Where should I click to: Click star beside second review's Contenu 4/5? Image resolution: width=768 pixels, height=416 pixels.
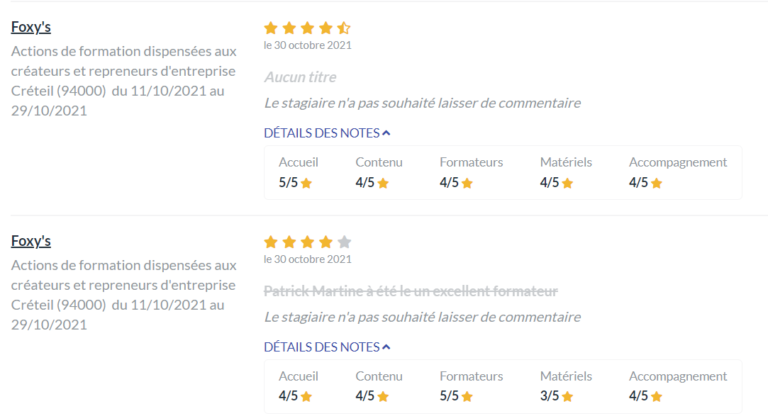pos(383,396)
